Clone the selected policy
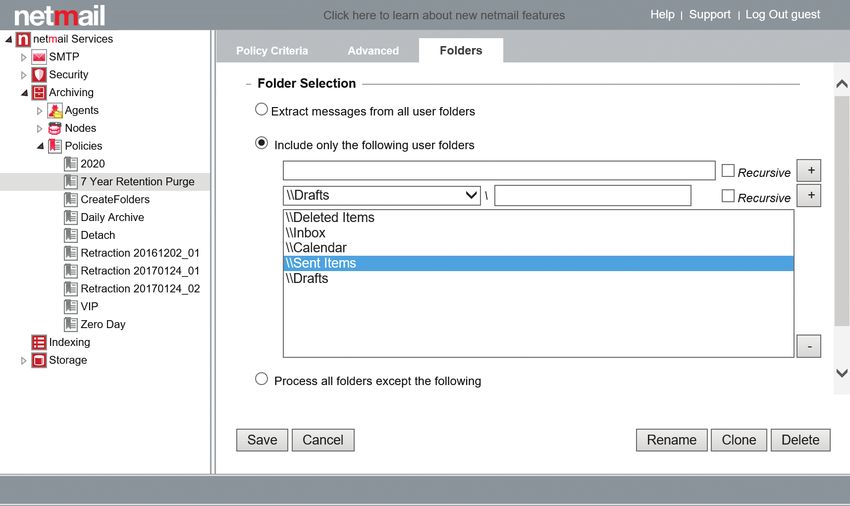 [739, 440]
